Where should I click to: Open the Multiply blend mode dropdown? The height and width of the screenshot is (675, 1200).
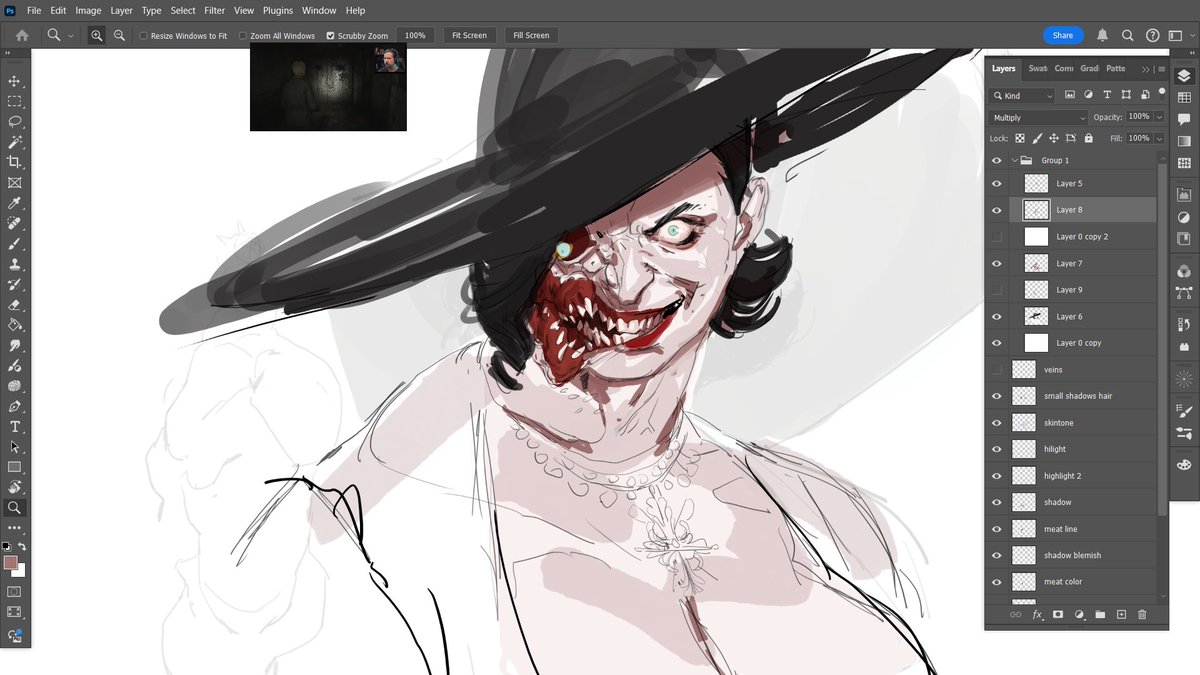tap(1038, 117)
